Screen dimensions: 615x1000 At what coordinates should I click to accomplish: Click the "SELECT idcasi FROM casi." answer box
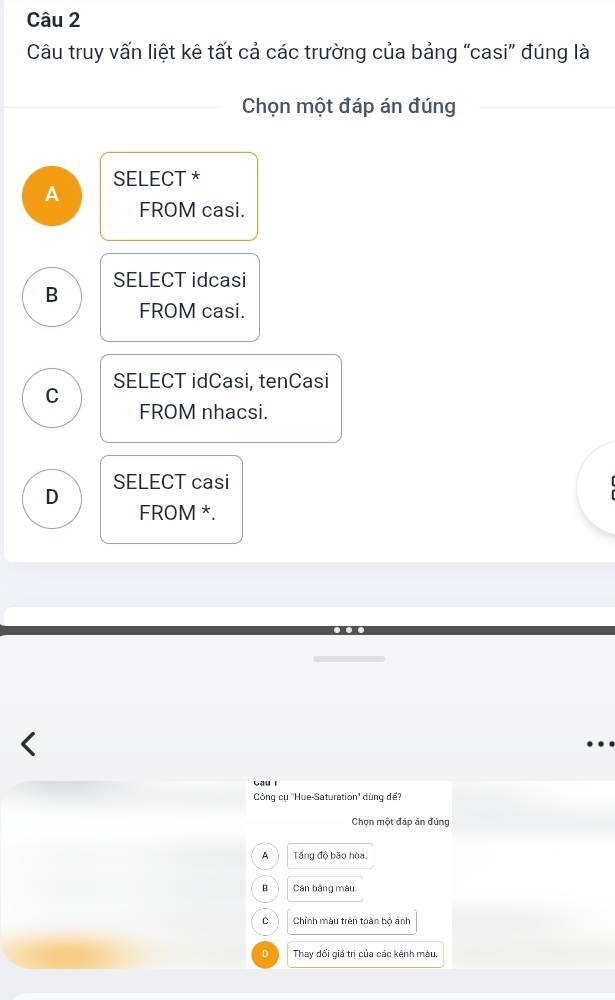pyautogui.click(x=180, y=297)
